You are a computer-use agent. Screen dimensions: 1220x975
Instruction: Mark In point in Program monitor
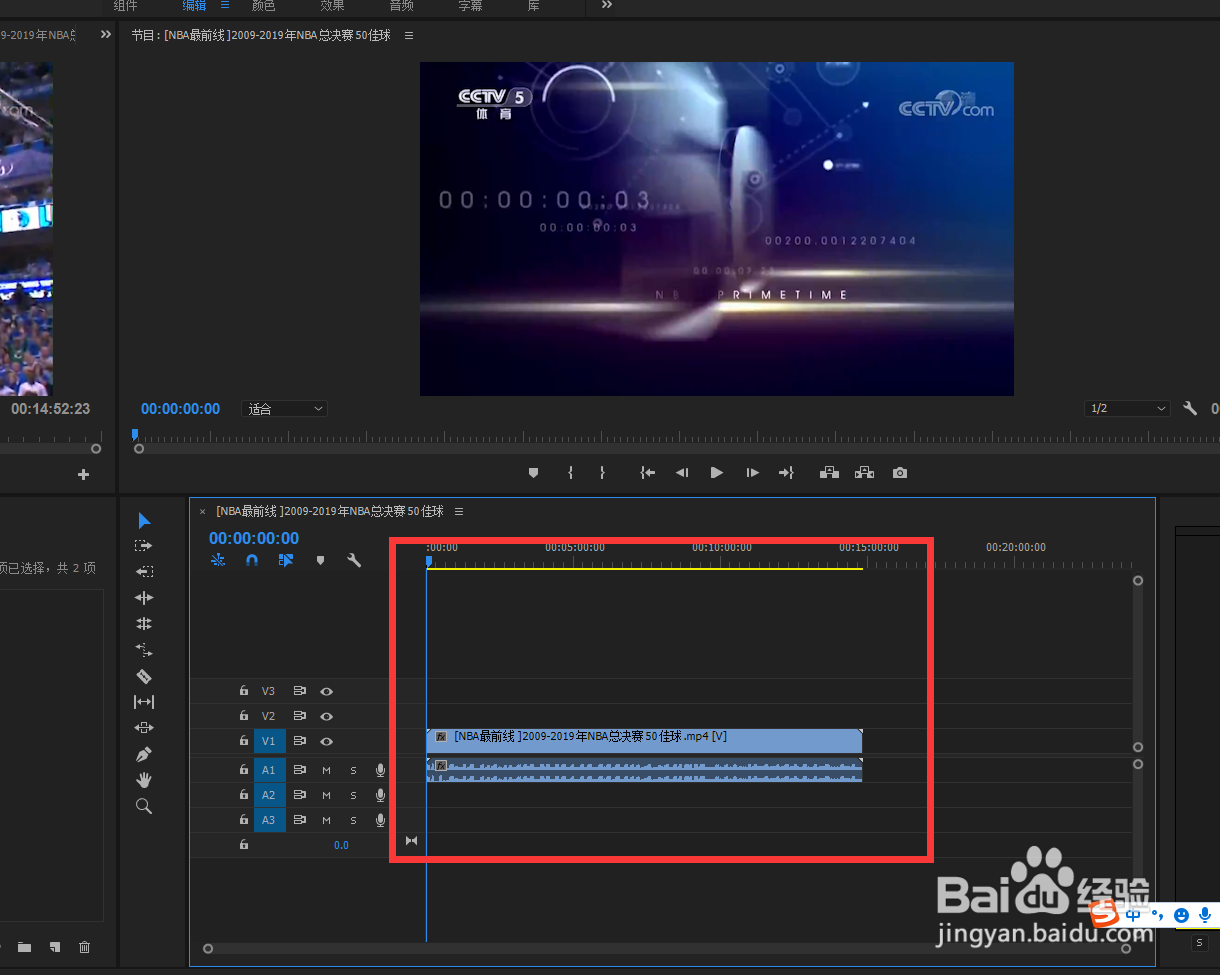[x=570, y=473]
